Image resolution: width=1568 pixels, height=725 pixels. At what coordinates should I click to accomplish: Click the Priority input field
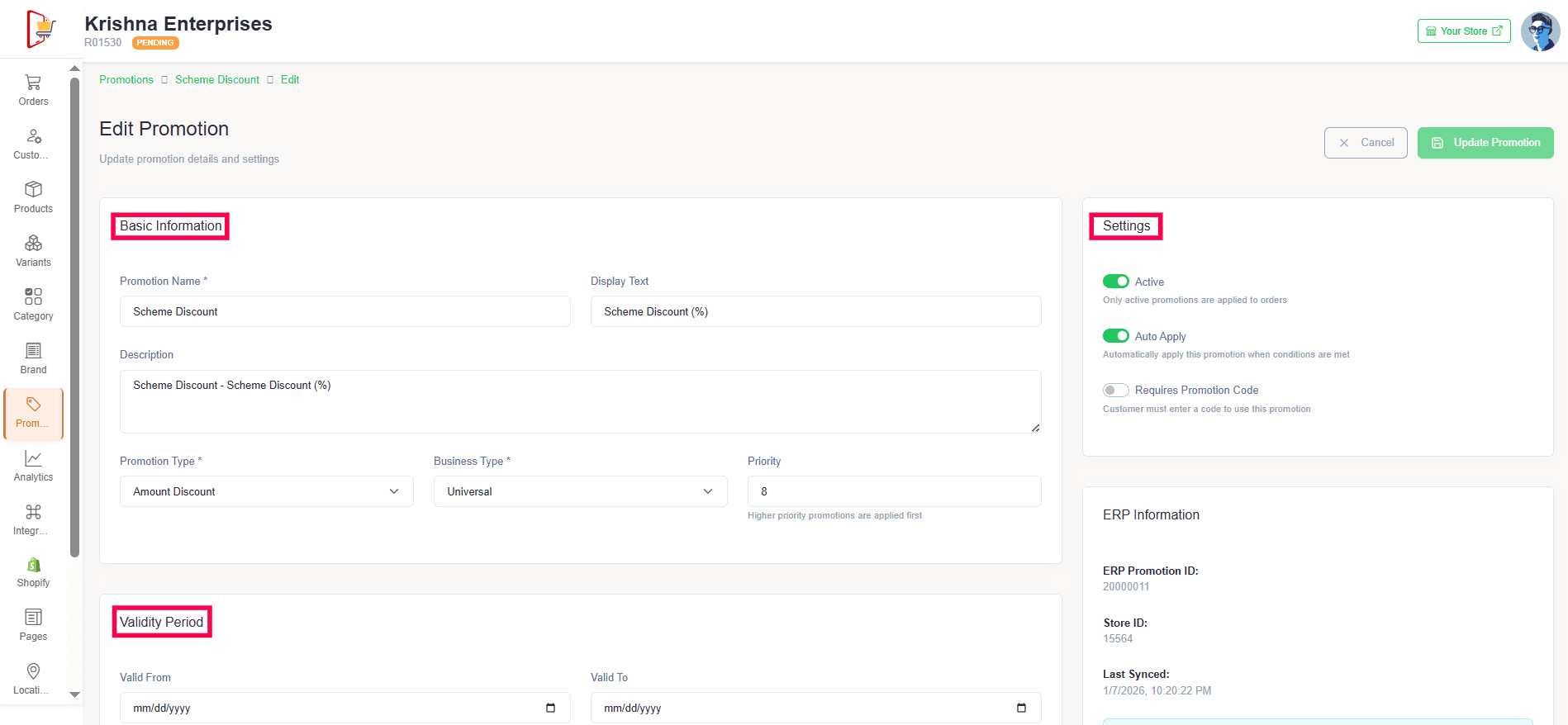point(893,491)
